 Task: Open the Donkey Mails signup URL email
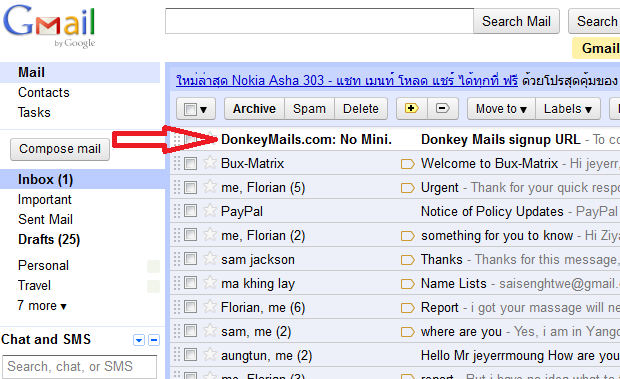(x=395, y=139)
